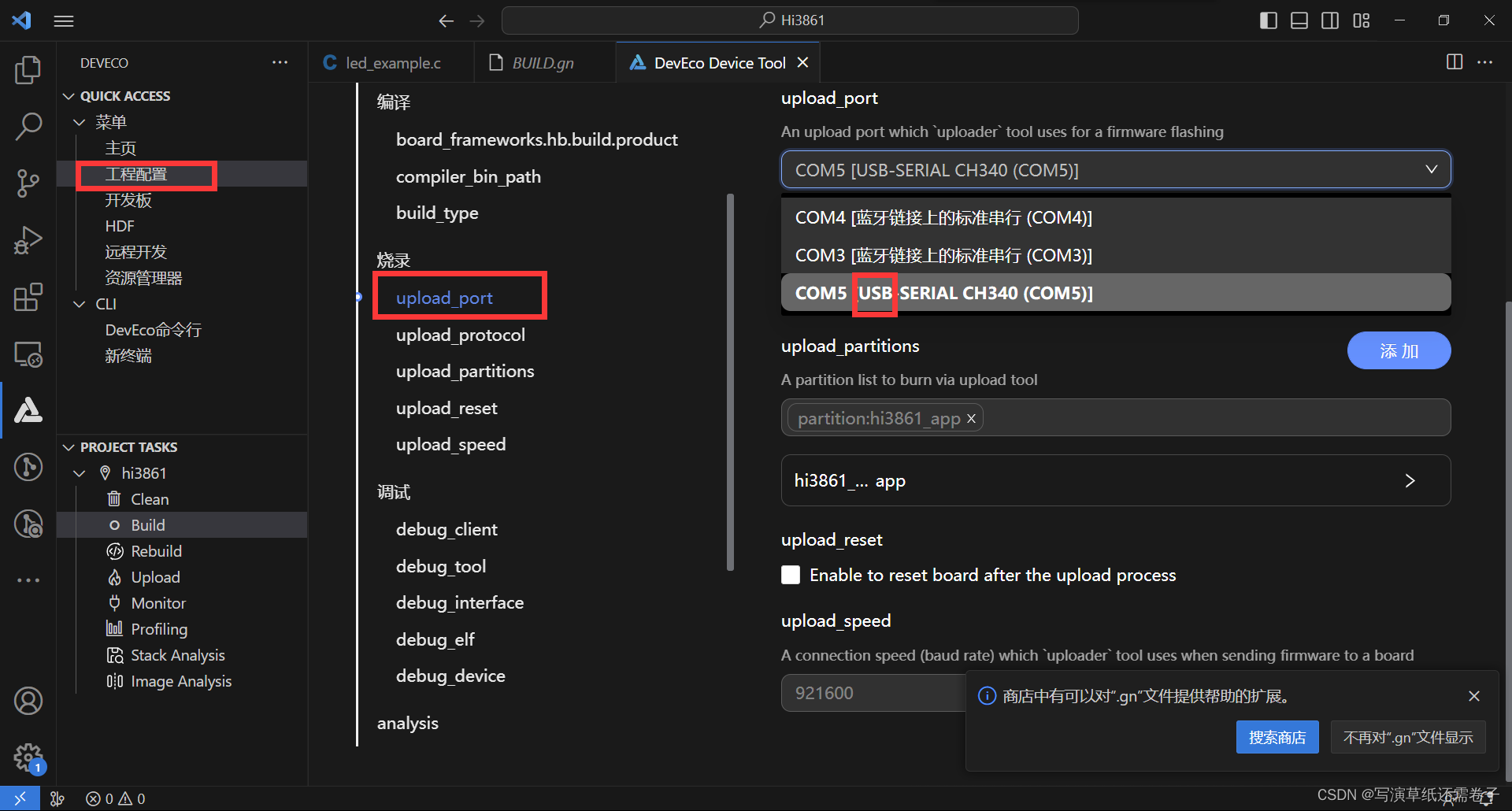
Task: Open the Explorer view in activity bar
Action: (x=28, y=70)
